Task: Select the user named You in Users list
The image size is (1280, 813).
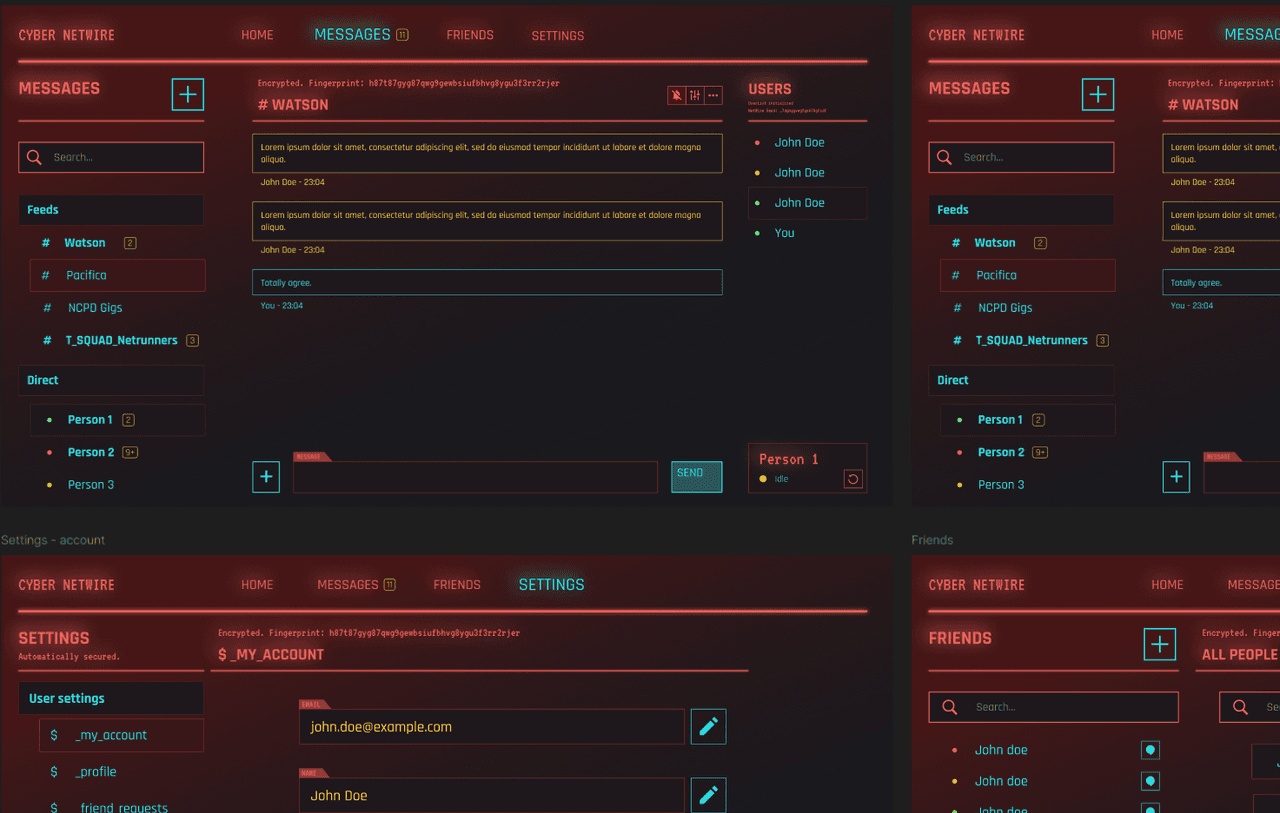Action: 784,233
